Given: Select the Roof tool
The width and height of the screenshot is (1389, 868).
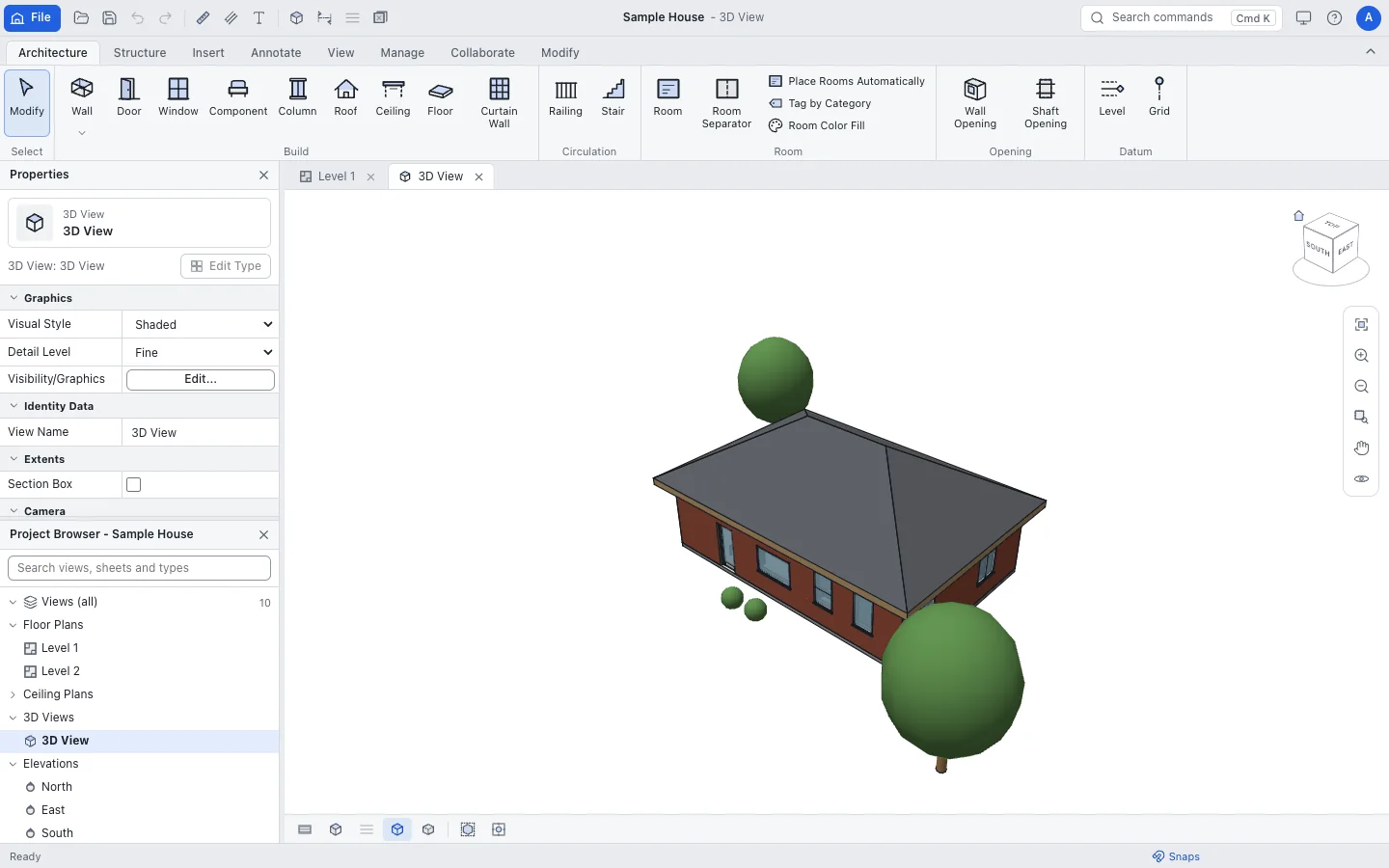Looking at the screenshot, I should tap(345, 97).
